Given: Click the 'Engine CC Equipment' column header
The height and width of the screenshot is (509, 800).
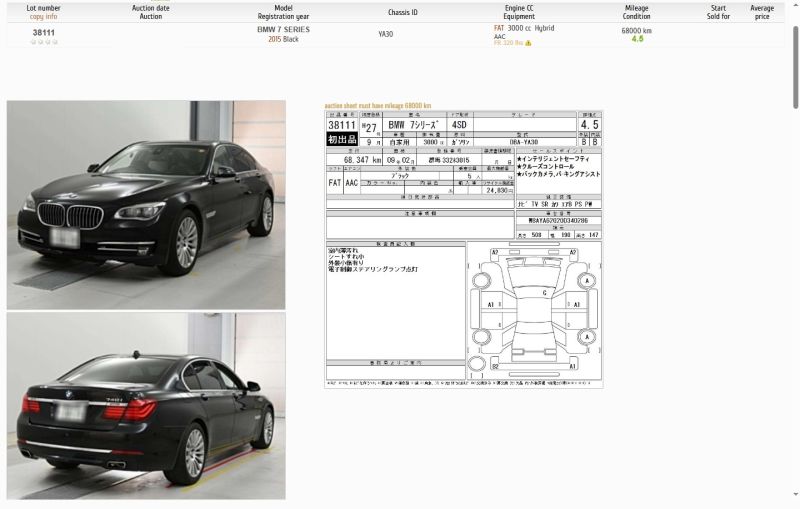Looking at the screenshot, I should (519, 12).
